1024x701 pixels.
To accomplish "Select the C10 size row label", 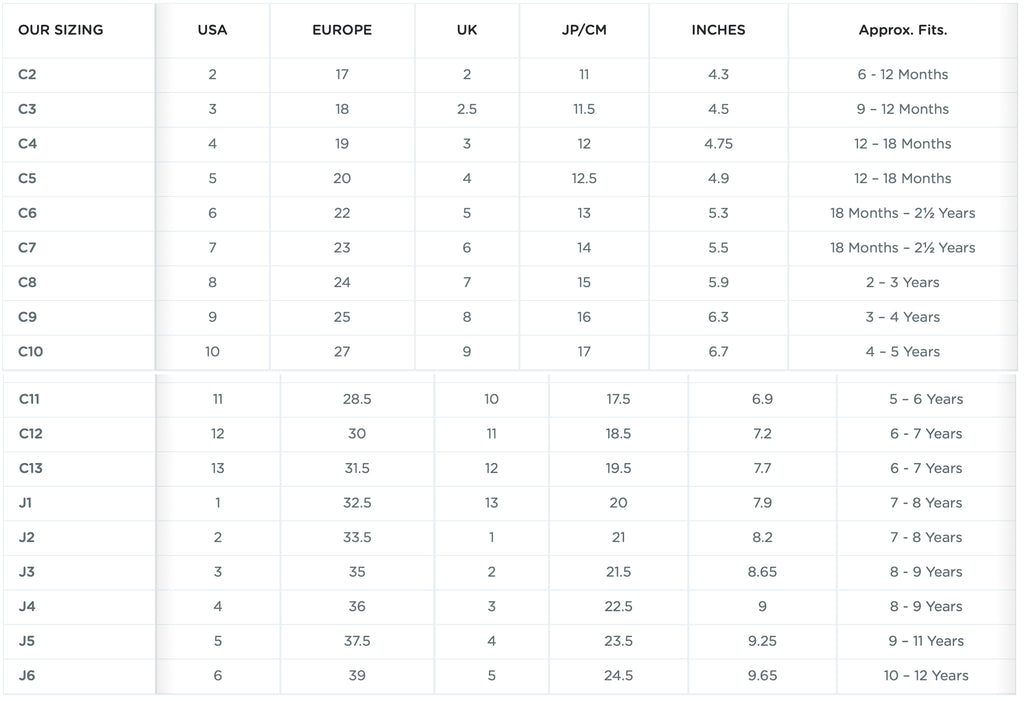I will click(x=31, y=351).
